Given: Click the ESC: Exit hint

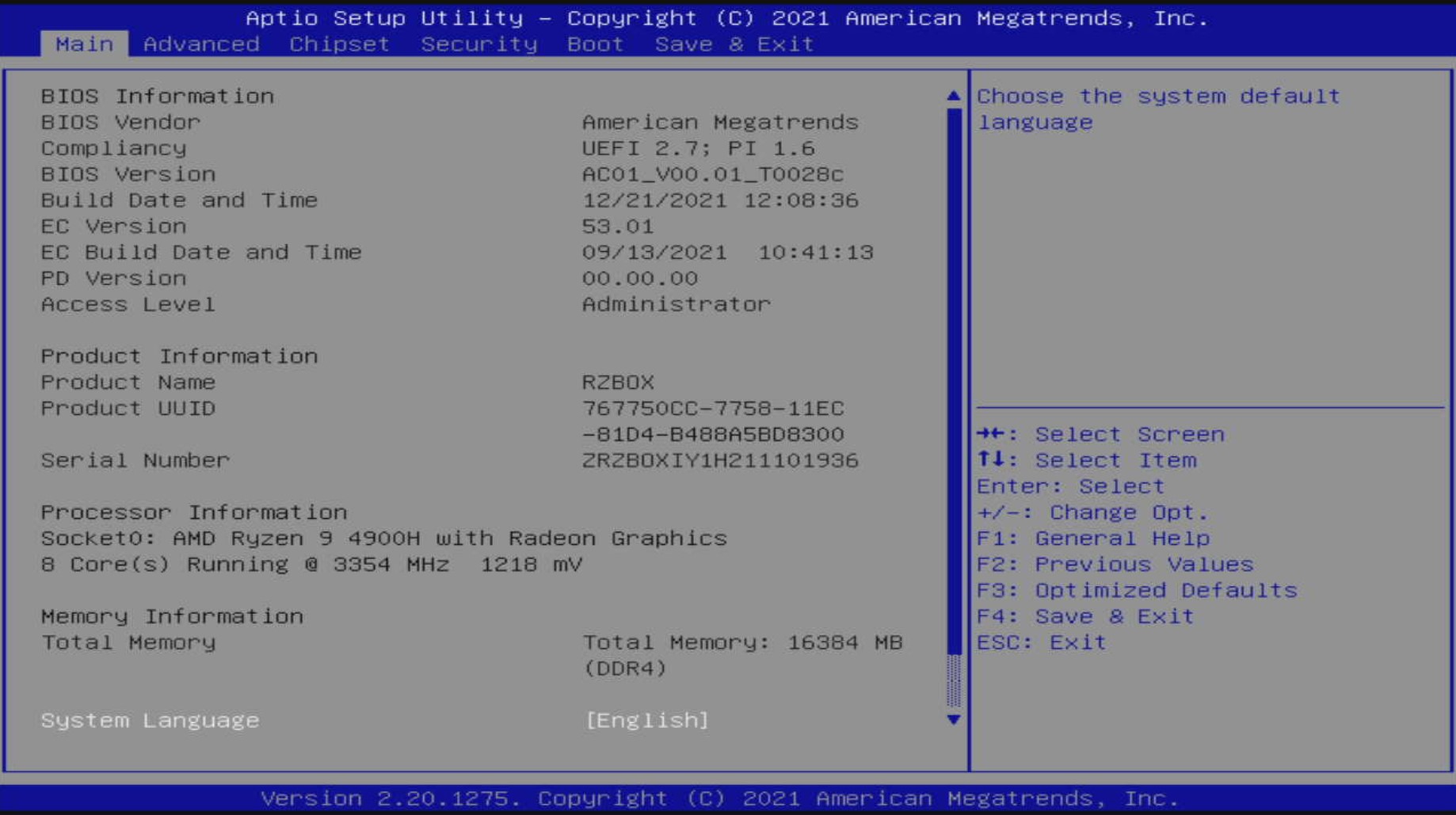Looking at the screenshot, I should coord(1041,642).
